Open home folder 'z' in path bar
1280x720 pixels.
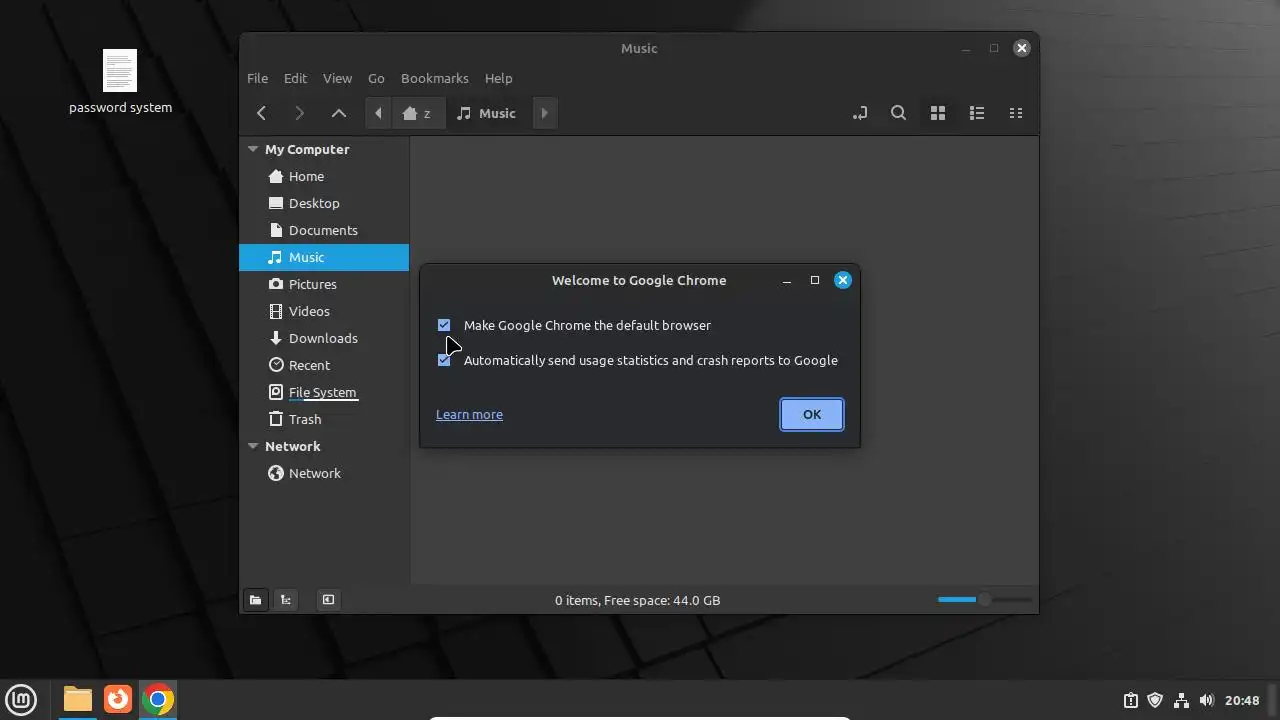coord(416,113)
